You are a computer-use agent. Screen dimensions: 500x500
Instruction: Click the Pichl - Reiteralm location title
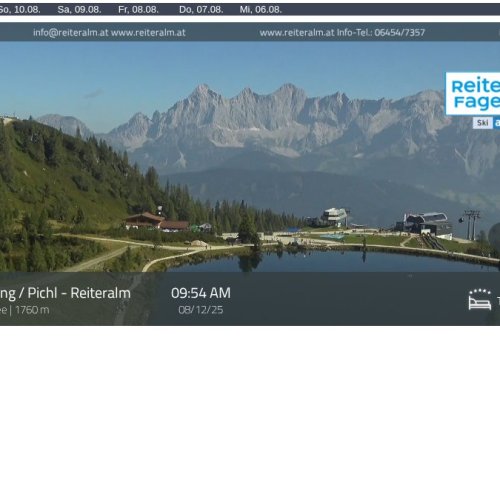point(79,293)
